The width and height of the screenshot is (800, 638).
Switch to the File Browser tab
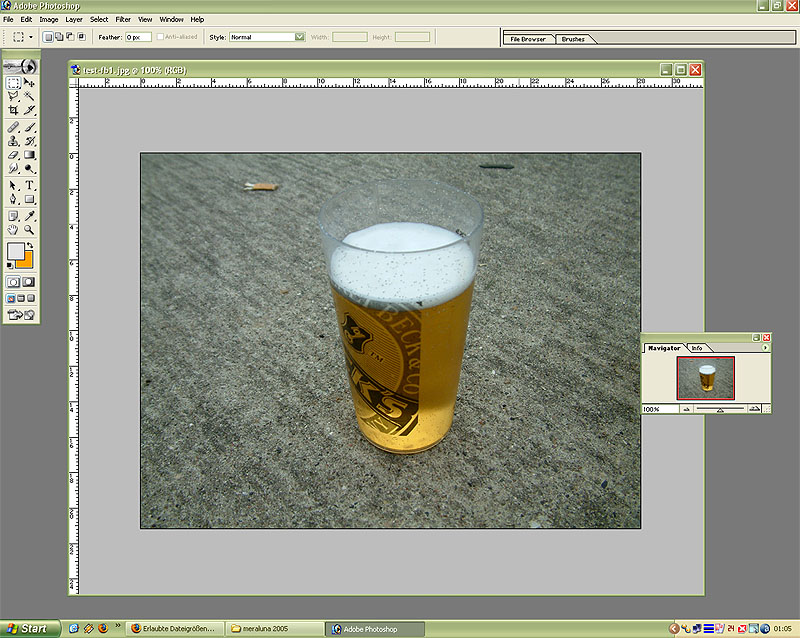click(528, 39)
